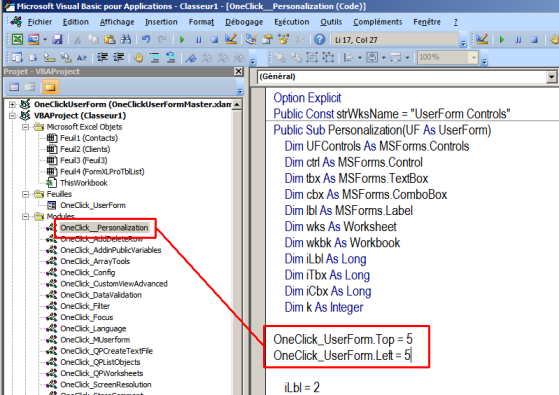The image size is (559, 395).
Task: Toggle bookmark with the blue flag icon
Action: (x=191, y=57)
